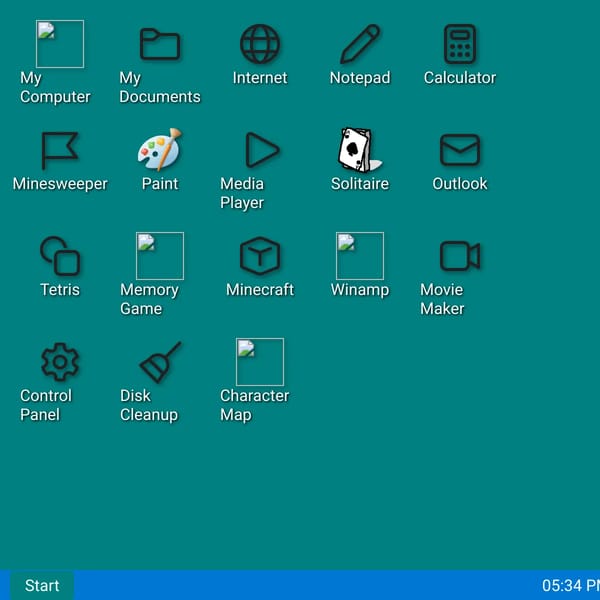Image resolution: width=600 pixels, height=600 pixels.
Task: Start Minesweeper via the flag icon
Action: (60, 150)
